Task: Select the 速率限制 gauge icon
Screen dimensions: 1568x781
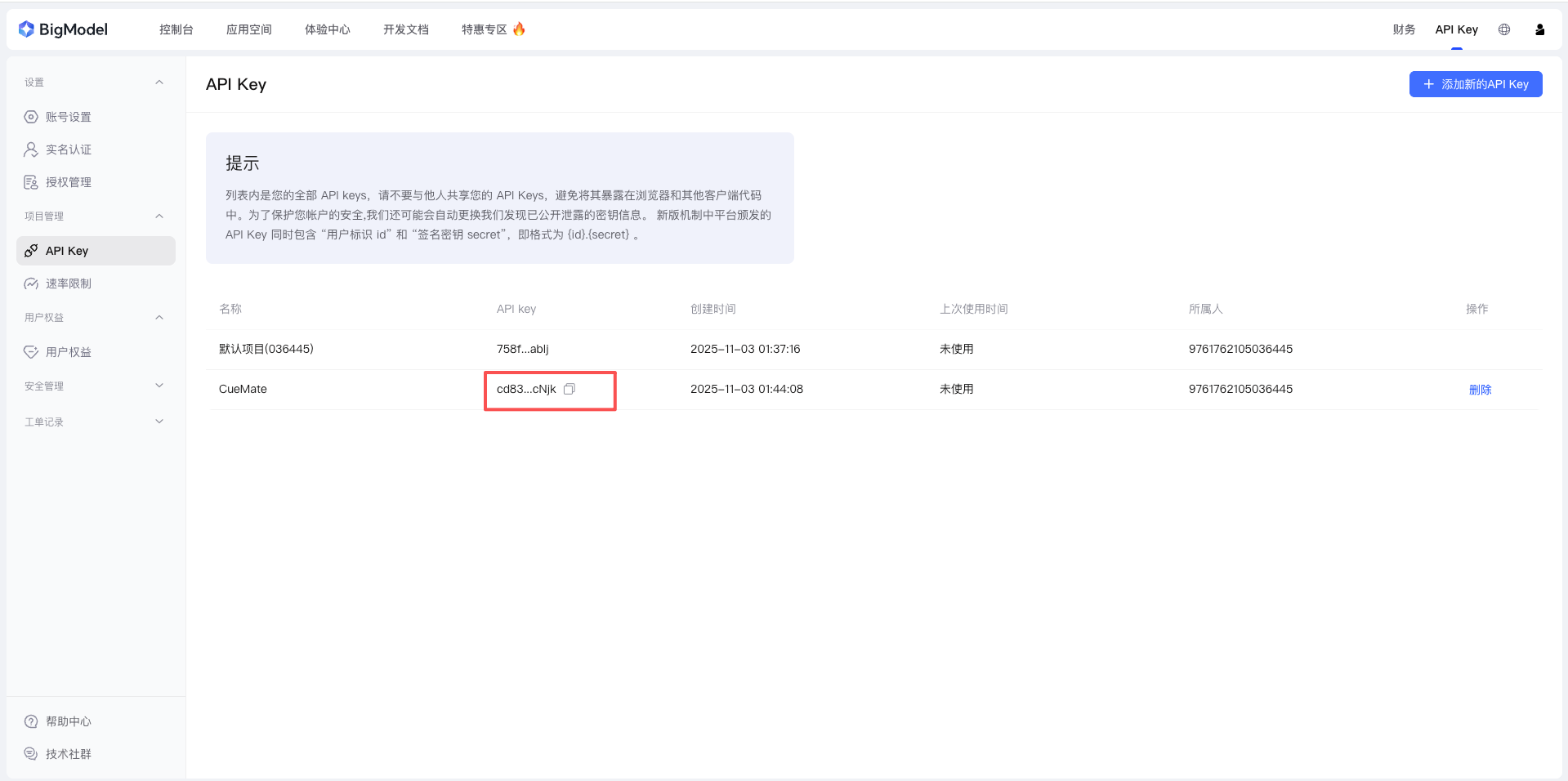Action: click(x=31, y=283)
